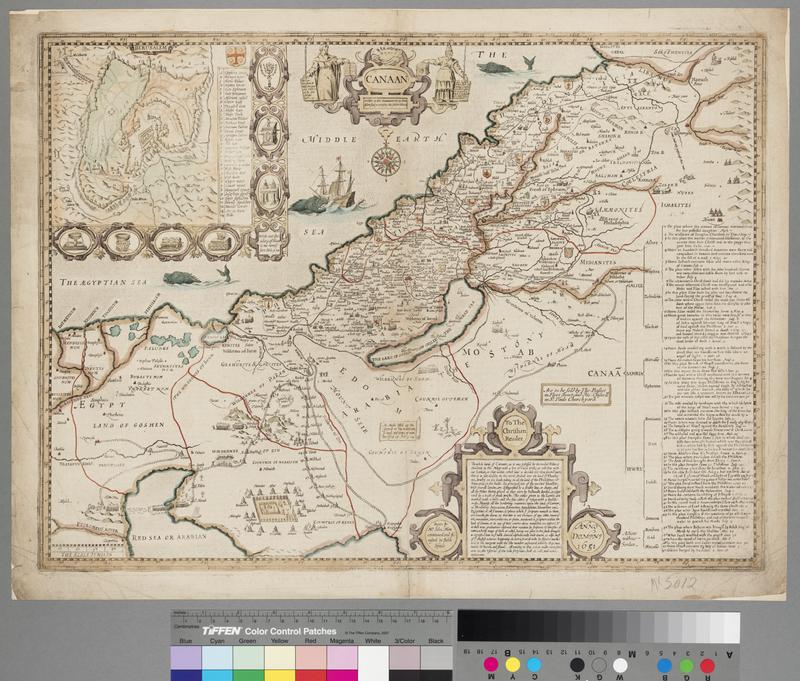The height and width of the screenshot is (681, 800).
Task: Click the compass rose below the title
Action: pos(385,161)
